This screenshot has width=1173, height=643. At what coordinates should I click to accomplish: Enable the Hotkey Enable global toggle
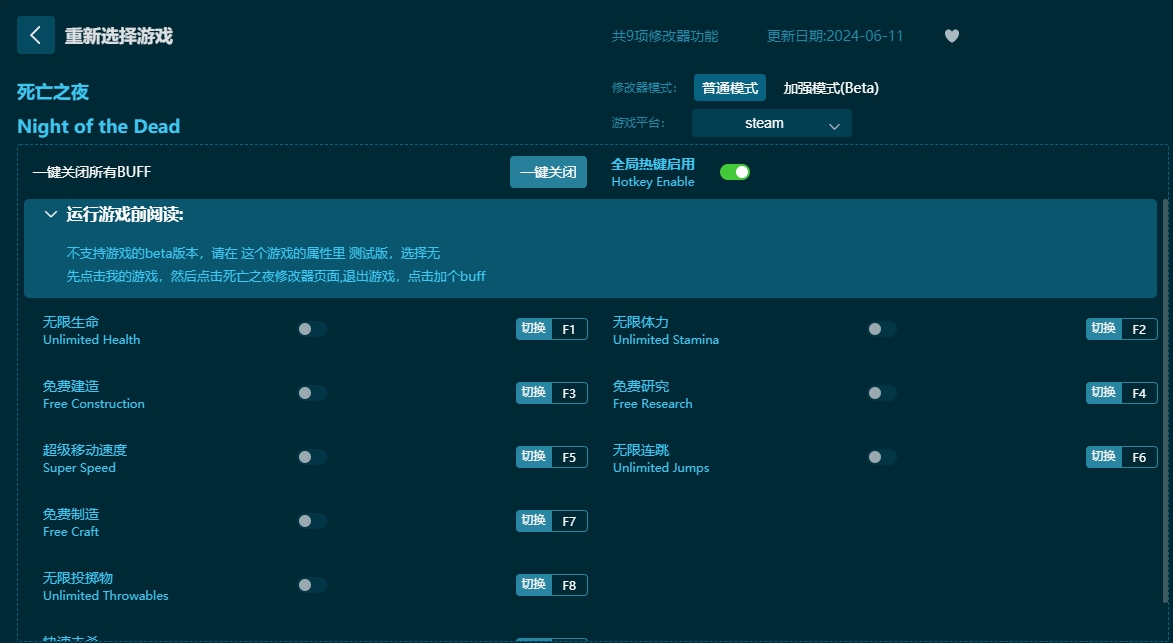tap(735, 171)
